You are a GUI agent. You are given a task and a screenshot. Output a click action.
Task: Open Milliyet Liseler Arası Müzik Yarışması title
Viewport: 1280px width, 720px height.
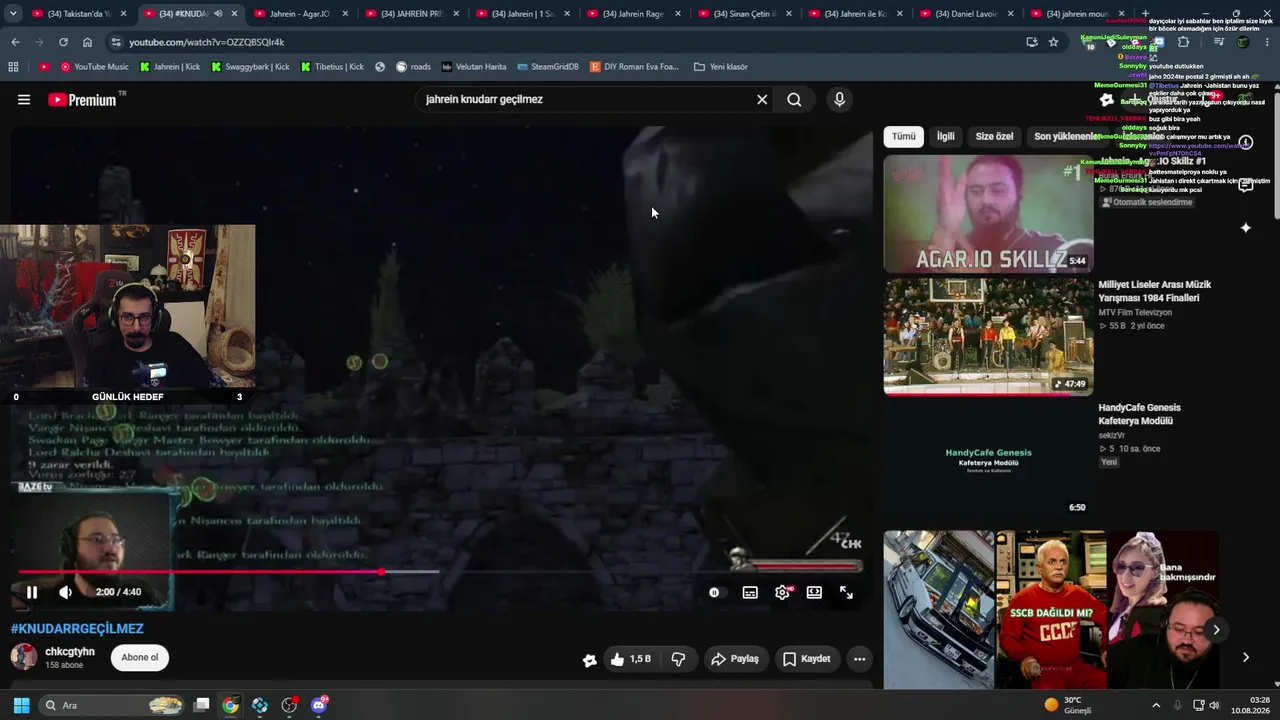1155,291
